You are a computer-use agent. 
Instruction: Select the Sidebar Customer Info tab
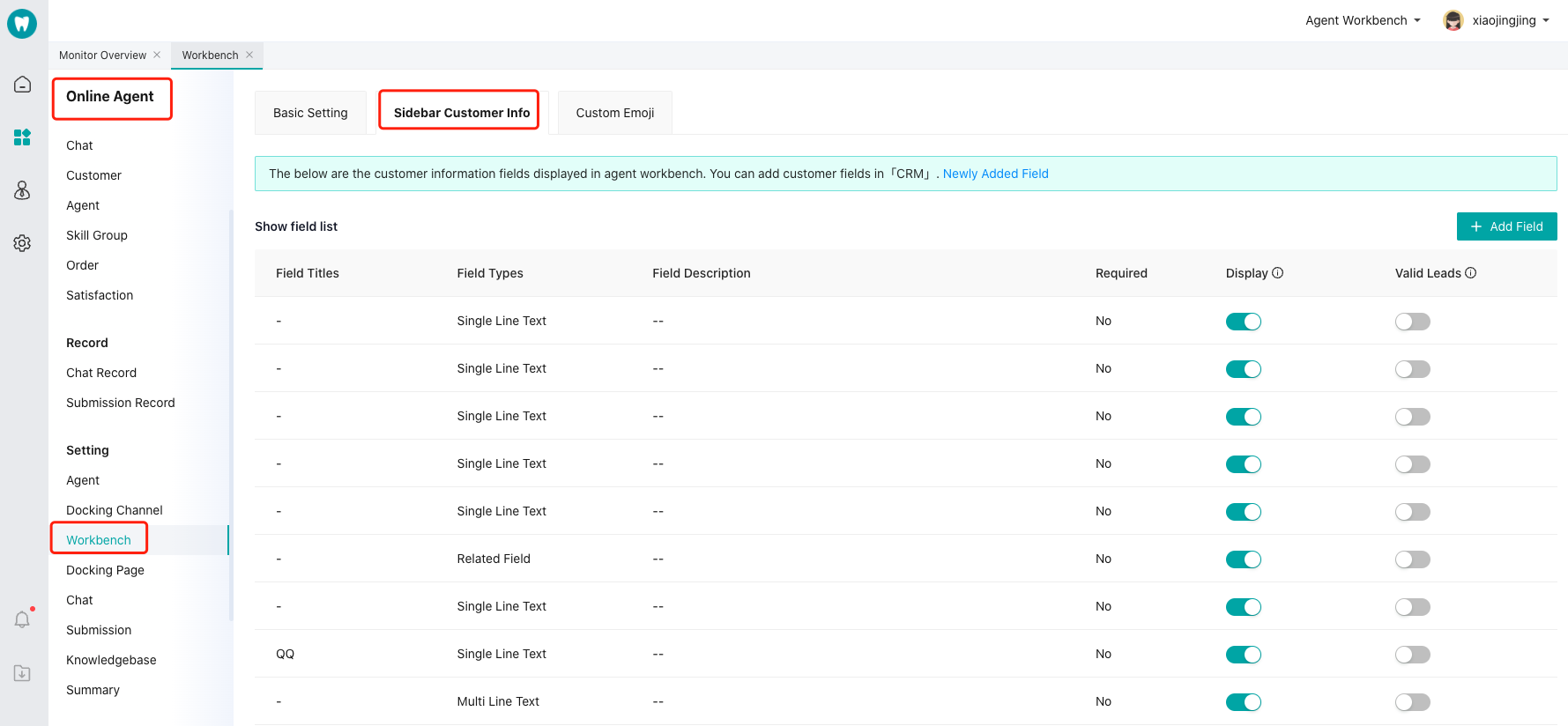pos(462,113)
